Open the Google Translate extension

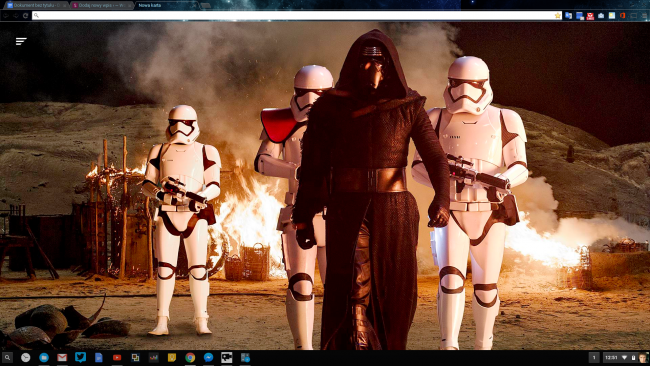coord(568,15)
